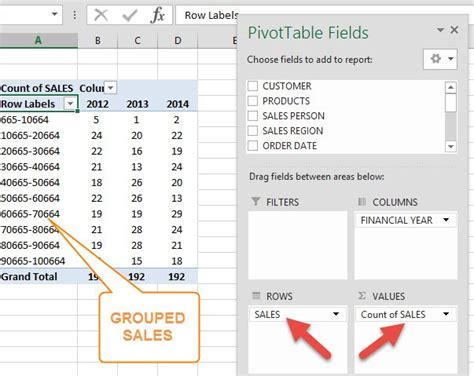The width and height of the screenshot is (474, 376).
Task: Select column A header
Action: pyautogui.click(x=38, y=40)
